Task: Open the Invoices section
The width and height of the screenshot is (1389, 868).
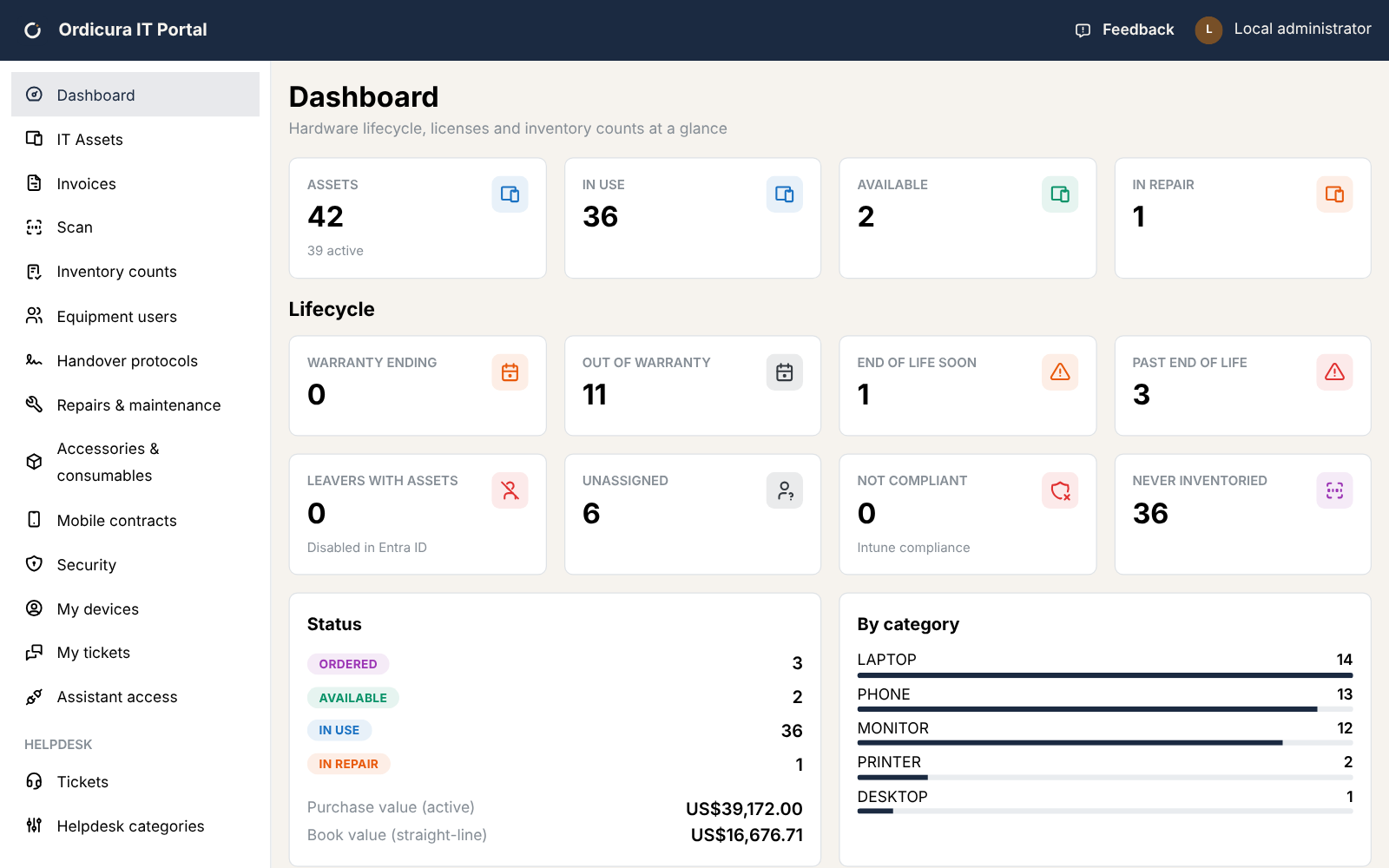Action: point(135,183)
